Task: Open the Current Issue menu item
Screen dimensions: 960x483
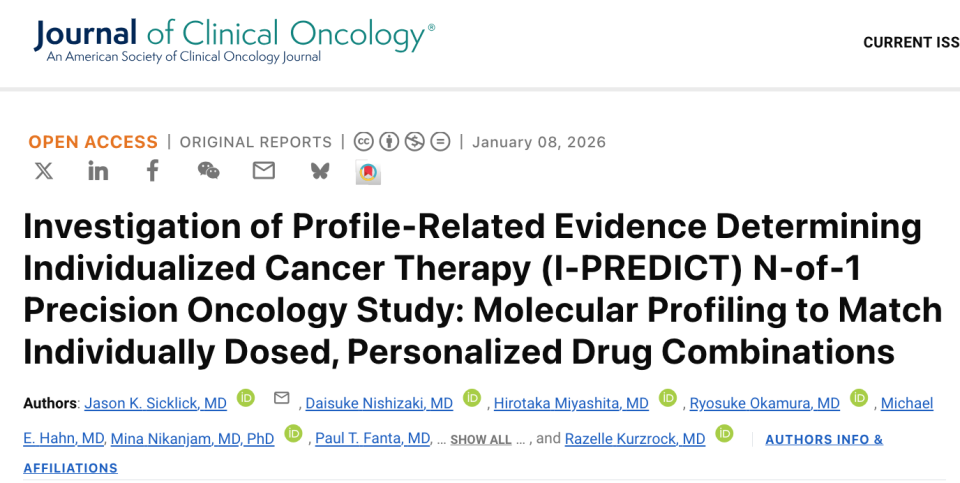Action: pyautogui.click(x=910, y=43)
